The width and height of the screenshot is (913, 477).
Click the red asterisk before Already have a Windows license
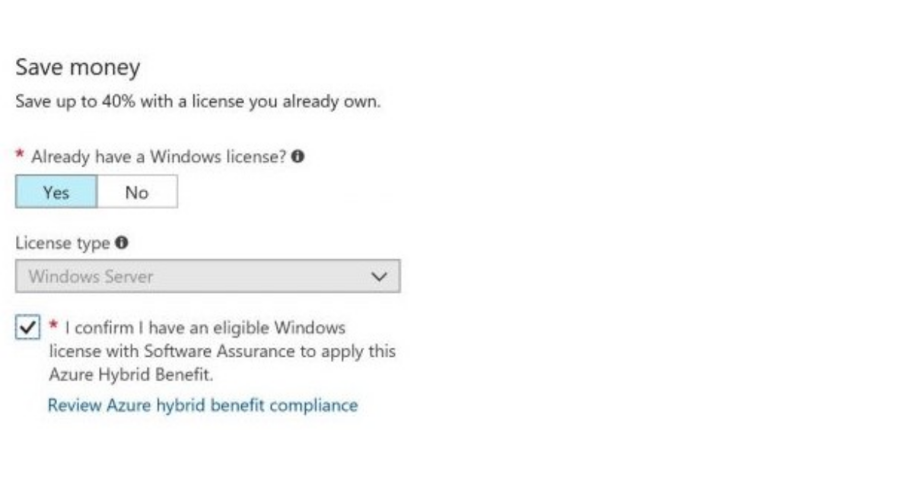tap(20, 155)
